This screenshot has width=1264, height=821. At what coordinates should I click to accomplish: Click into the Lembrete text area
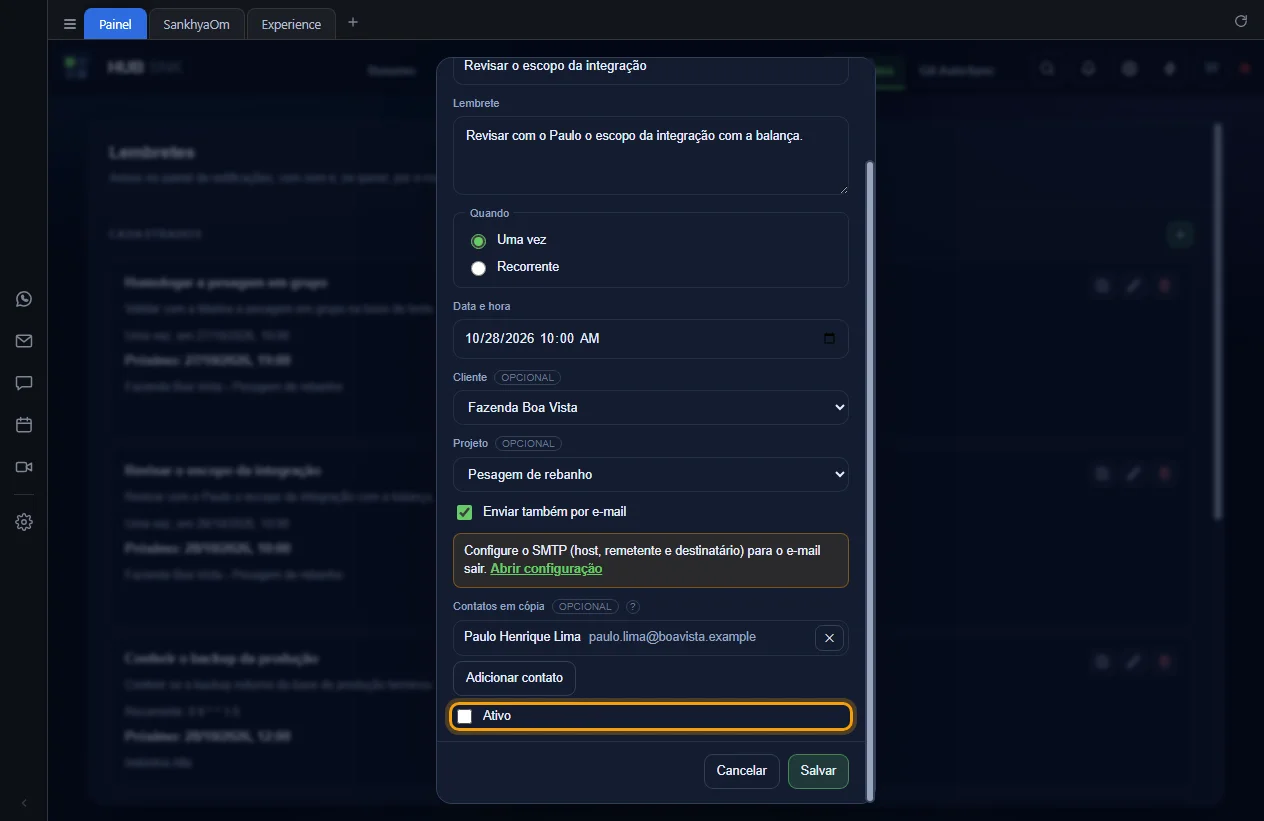pyautogui.click(x=651, y=155)
